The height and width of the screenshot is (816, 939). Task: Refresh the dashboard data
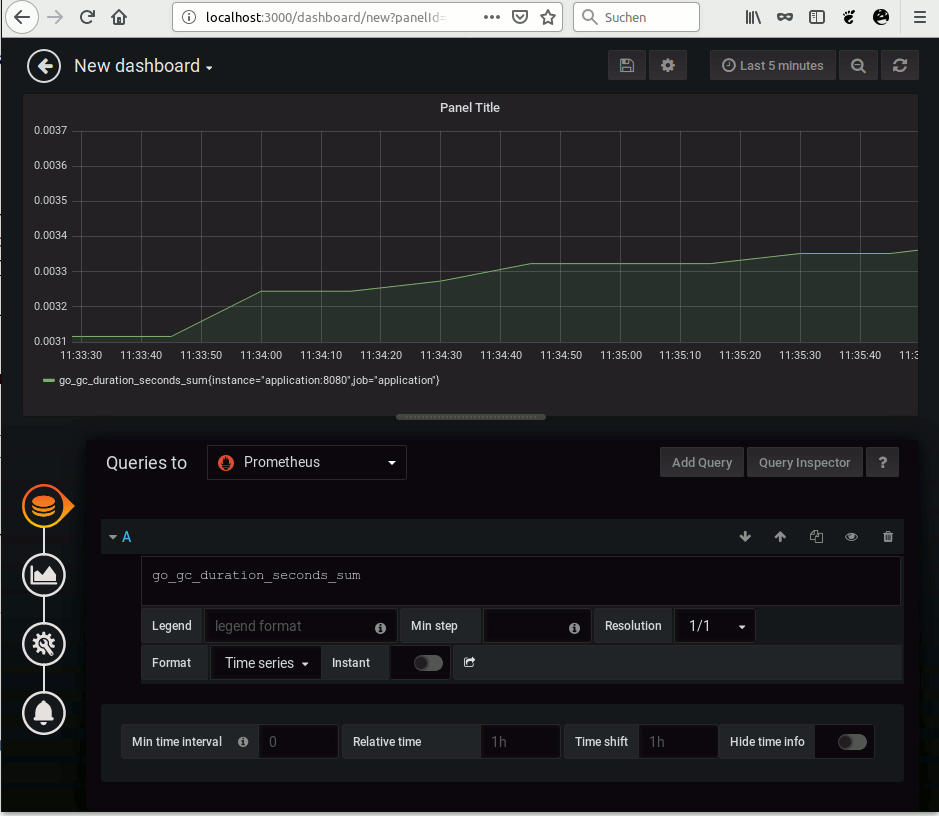pos(899,65)
